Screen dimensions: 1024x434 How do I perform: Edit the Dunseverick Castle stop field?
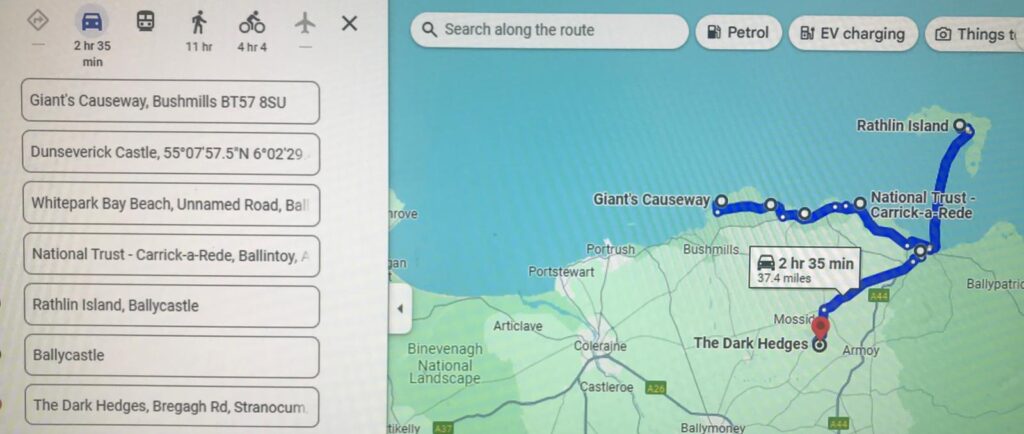point(171,153)
